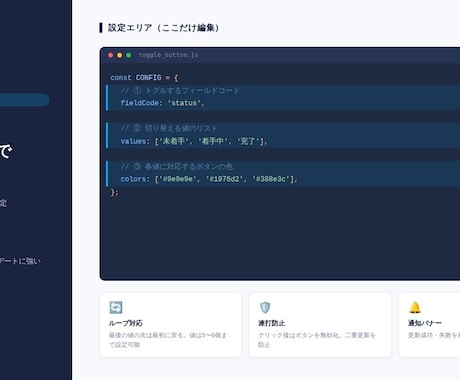Screen dimensions: 460x380
Task: Select the toggle_button.js file name
Action: [x=168, y=55]
